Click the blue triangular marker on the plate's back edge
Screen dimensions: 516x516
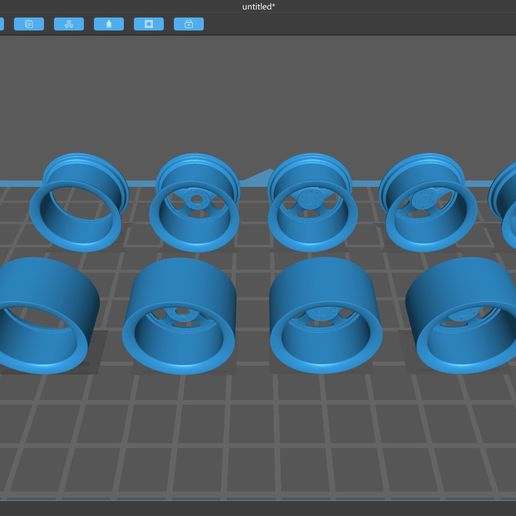(x=258, y=177)
